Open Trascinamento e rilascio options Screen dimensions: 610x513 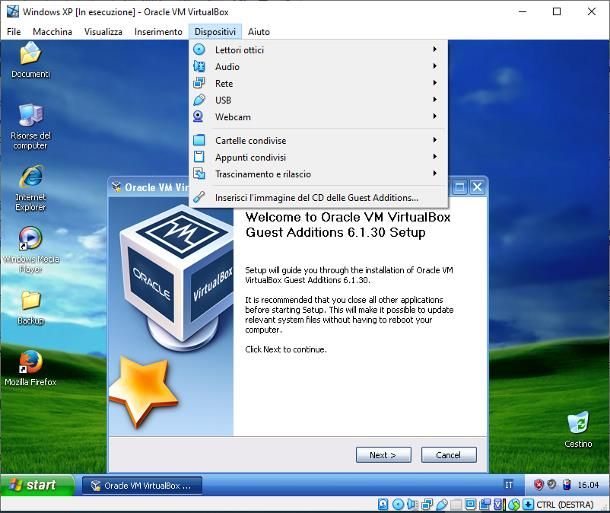click(x=318, y=174)
